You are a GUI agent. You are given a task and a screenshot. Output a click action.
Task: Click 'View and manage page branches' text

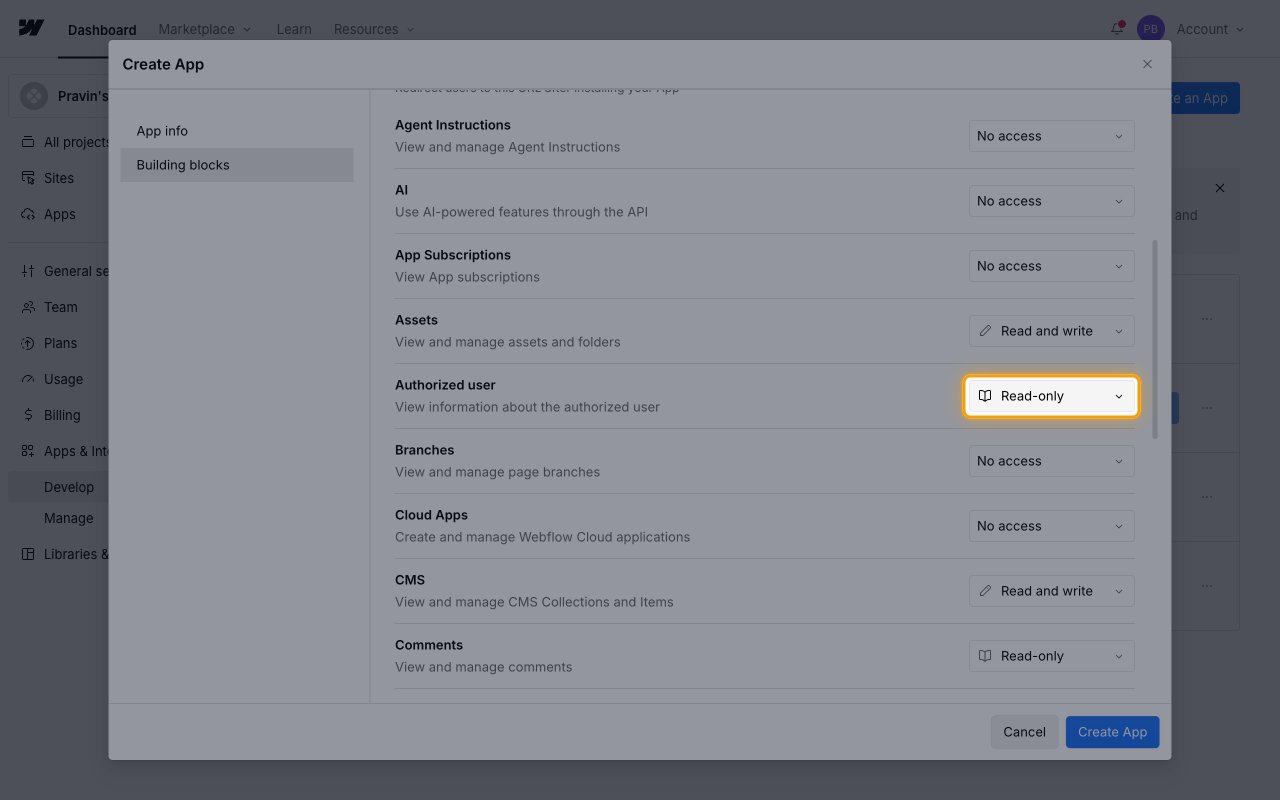point(497,472)
